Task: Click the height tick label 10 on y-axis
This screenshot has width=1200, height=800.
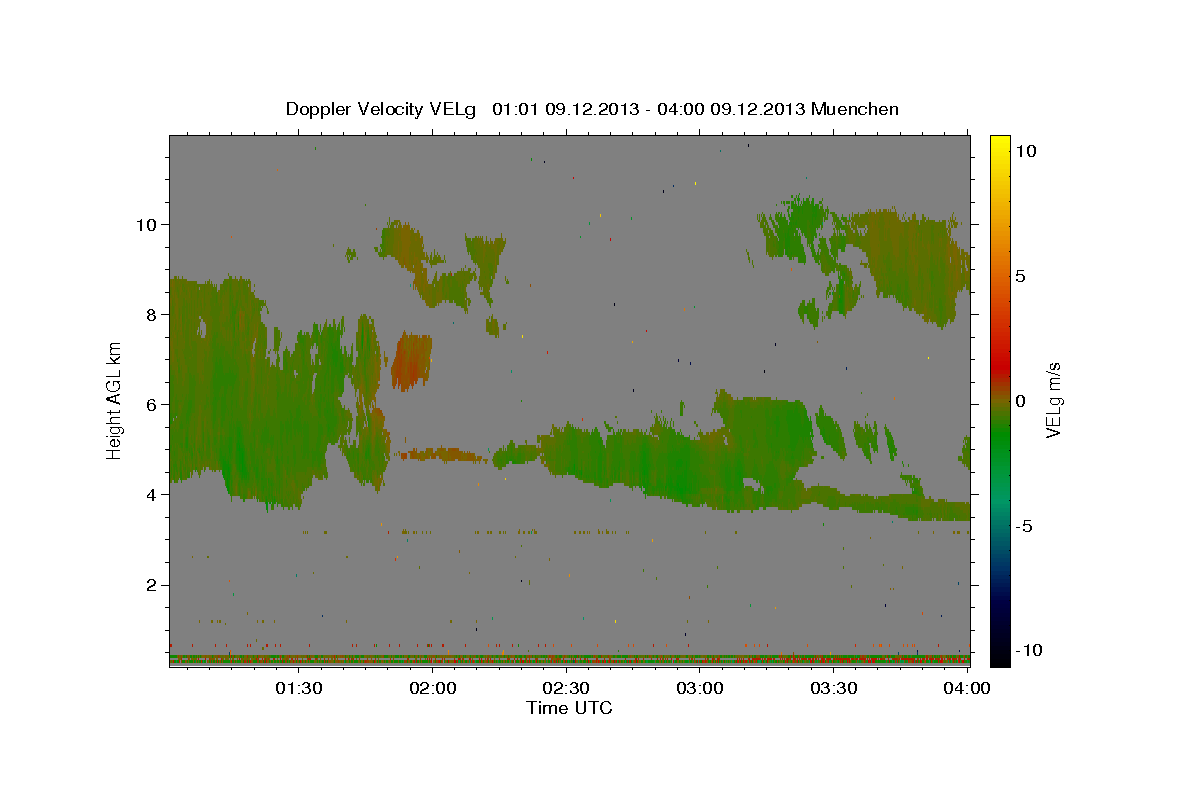Action: pyautogui.click(x=149, y=225)
